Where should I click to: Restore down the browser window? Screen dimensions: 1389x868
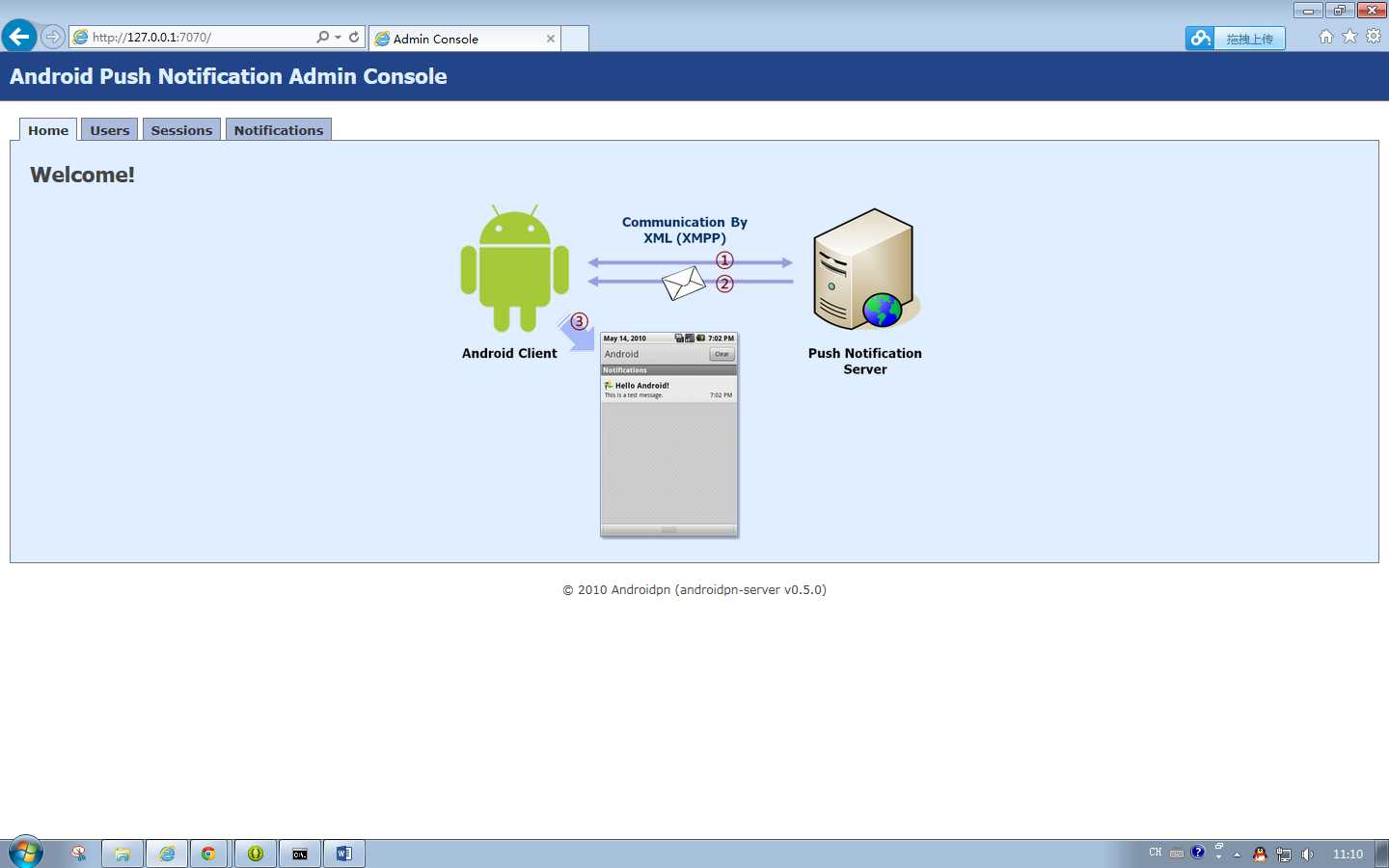pos(1339,11)
